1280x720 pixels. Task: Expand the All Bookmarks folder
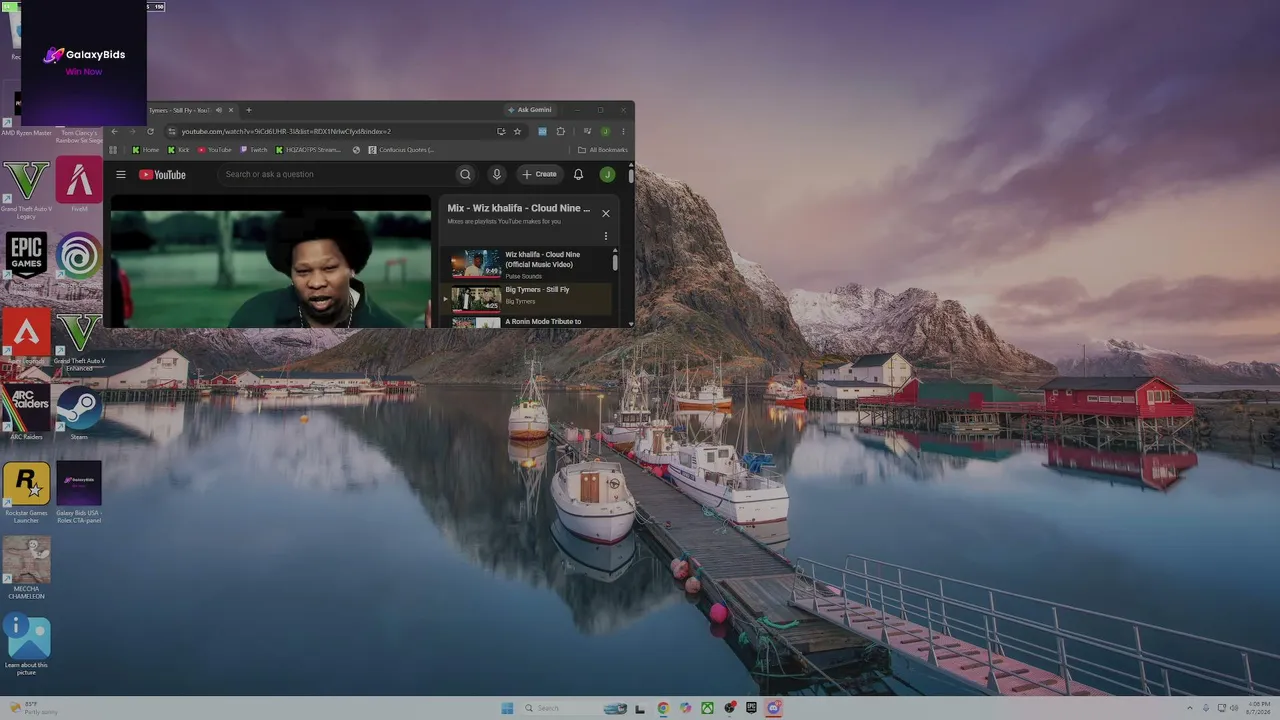[x=603, y=150]
